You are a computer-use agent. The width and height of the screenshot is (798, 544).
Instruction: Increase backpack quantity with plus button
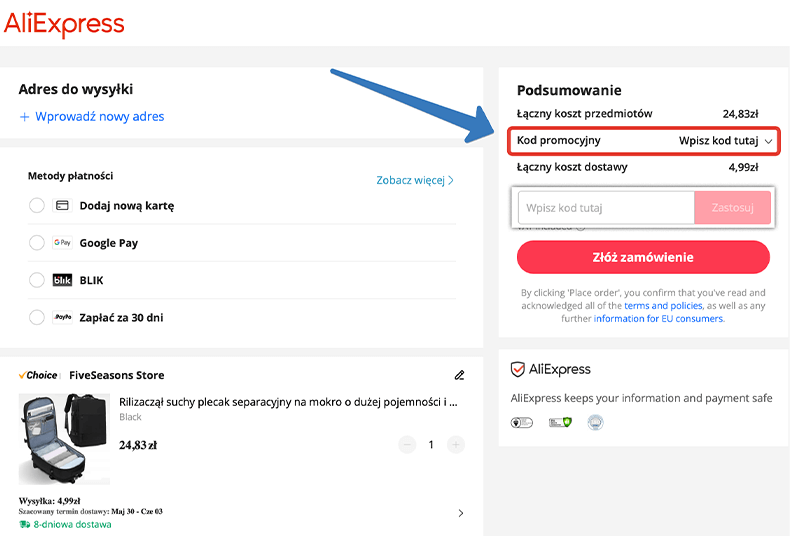coord(456,444)
